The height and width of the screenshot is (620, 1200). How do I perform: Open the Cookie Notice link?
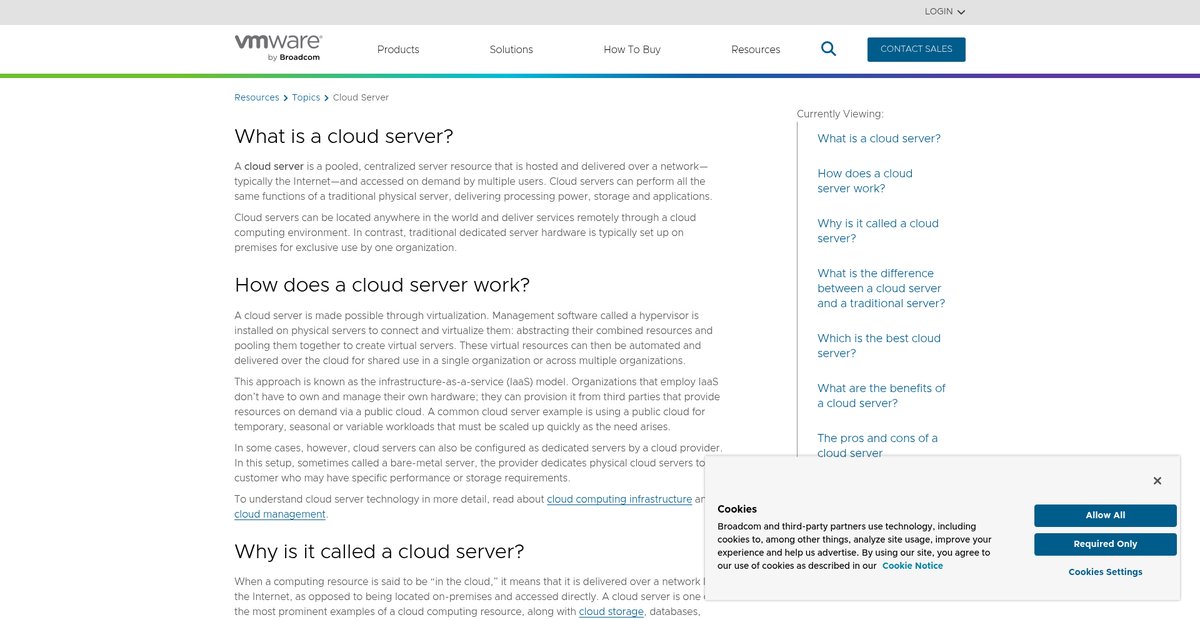pos(912,566)
